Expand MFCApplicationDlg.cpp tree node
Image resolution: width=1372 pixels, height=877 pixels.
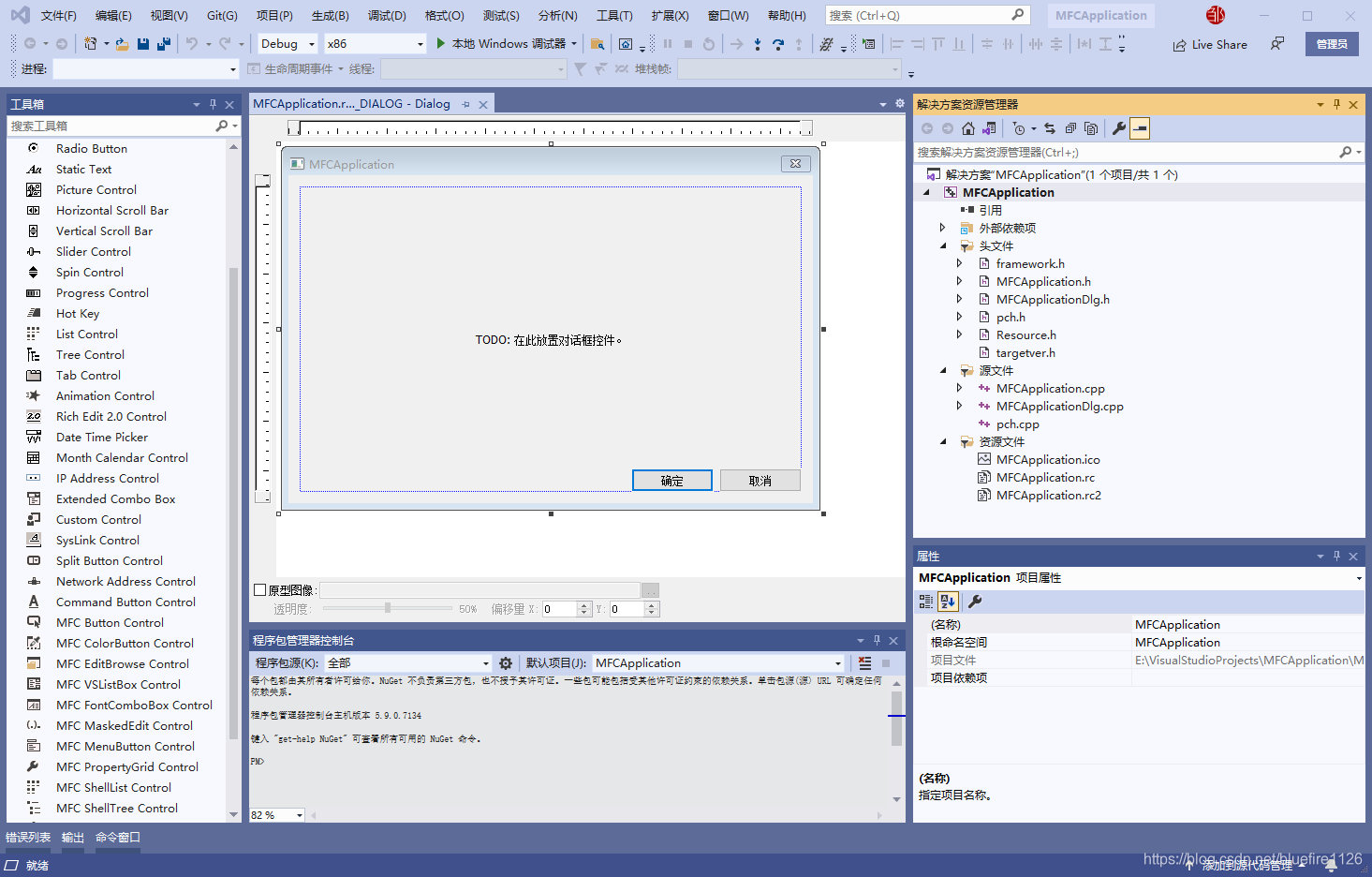click(959, 406)
